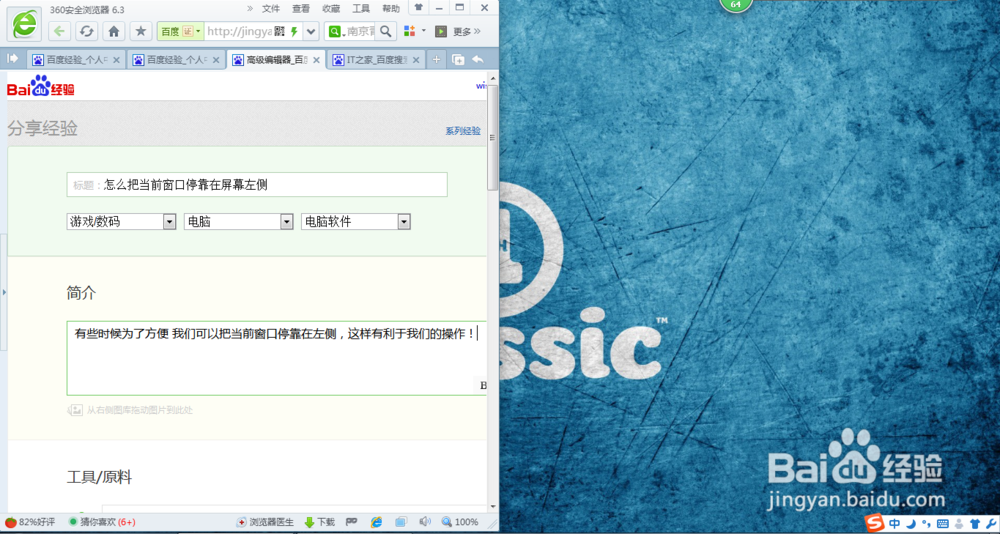Click the left edge sidebar expand handle

pos(3,292)
